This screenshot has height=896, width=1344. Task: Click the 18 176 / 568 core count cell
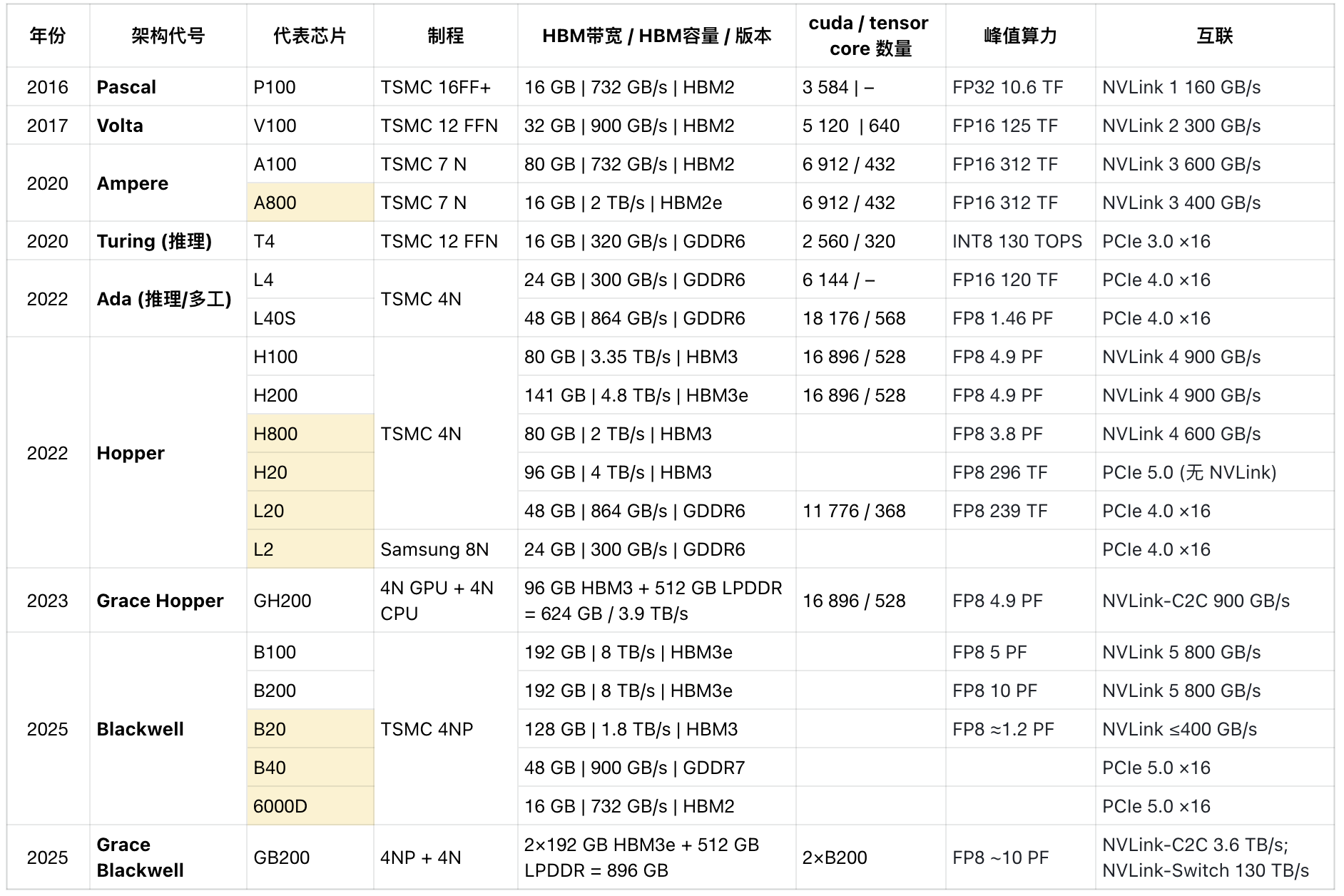(x=871, y=318)
